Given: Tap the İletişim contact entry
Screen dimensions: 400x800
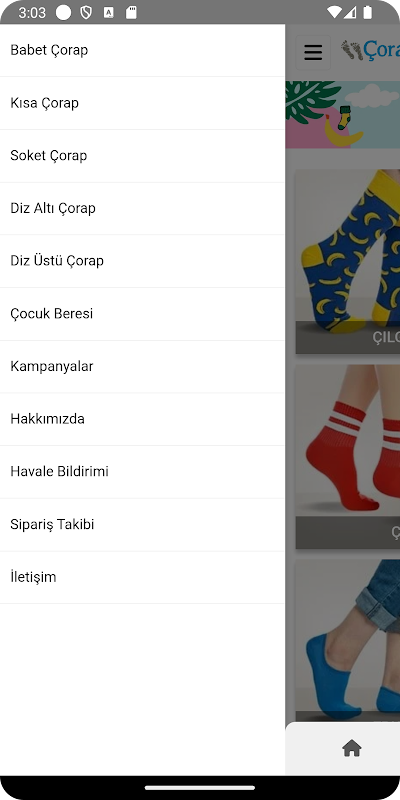Looking at the screenshot, I should tap(142, 577).
